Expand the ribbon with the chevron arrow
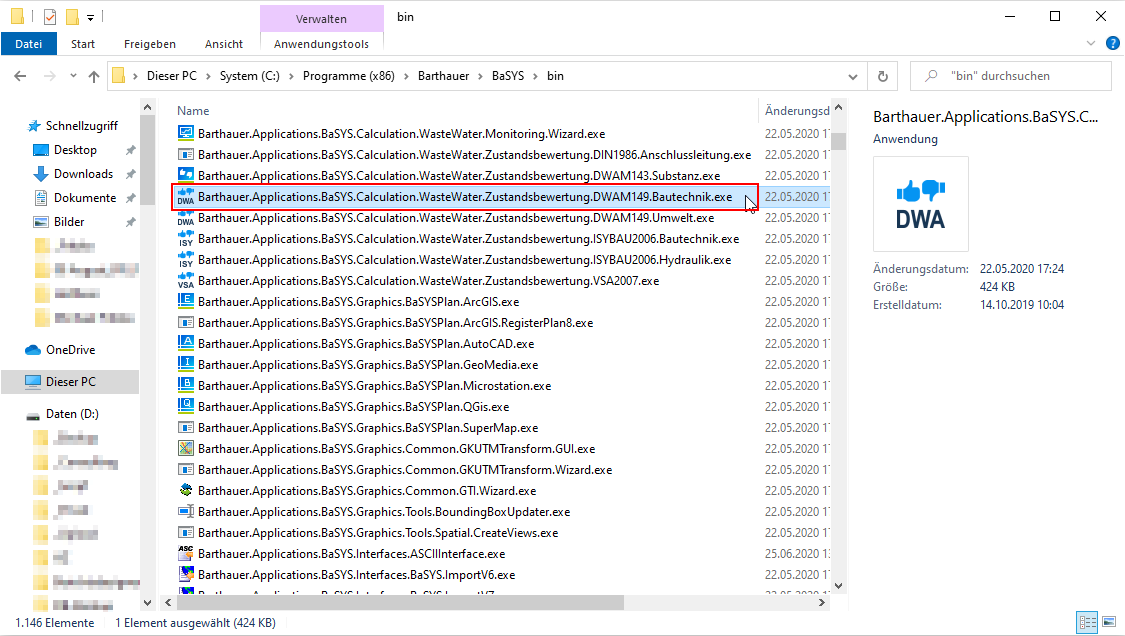Image resolution: width=1125 pixels, height=636 pixels. [x=1091, y=44]
